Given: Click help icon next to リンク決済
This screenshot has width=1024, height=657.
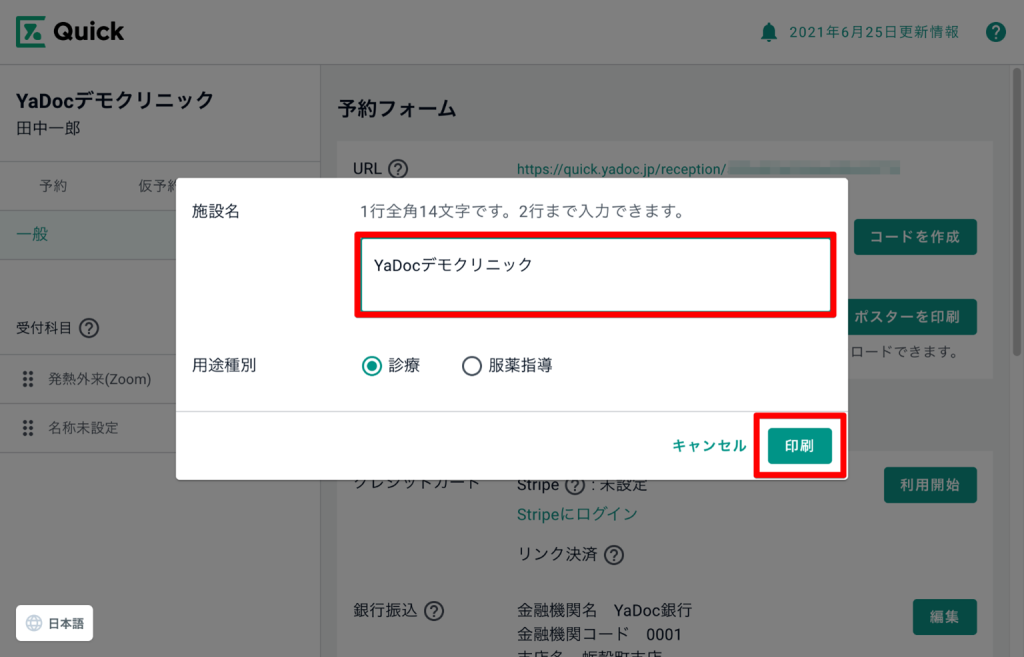Looking at the screenshot, I should [x=614, y=554].
